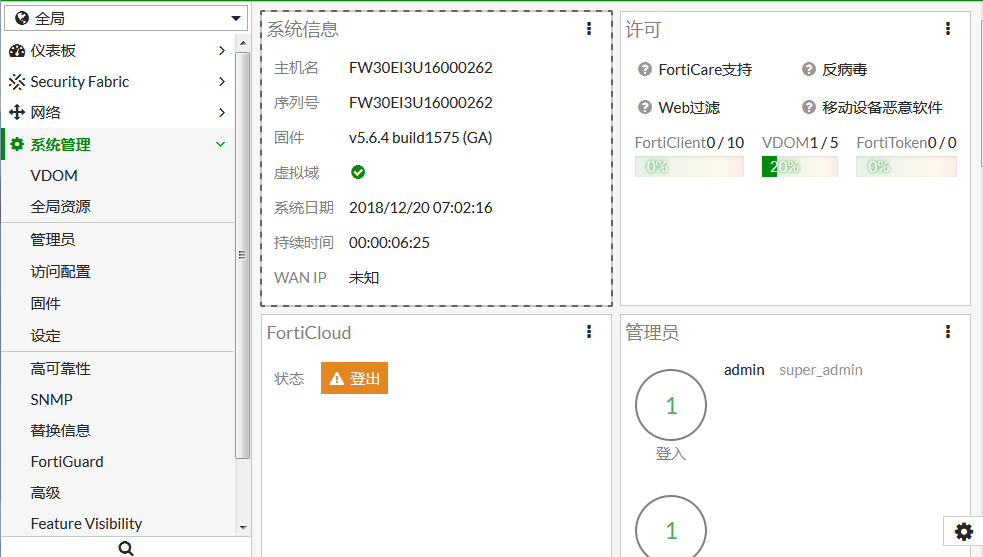Click the orange FortiCloud 登出 button

pyautogui.click(x=354, y=378)
